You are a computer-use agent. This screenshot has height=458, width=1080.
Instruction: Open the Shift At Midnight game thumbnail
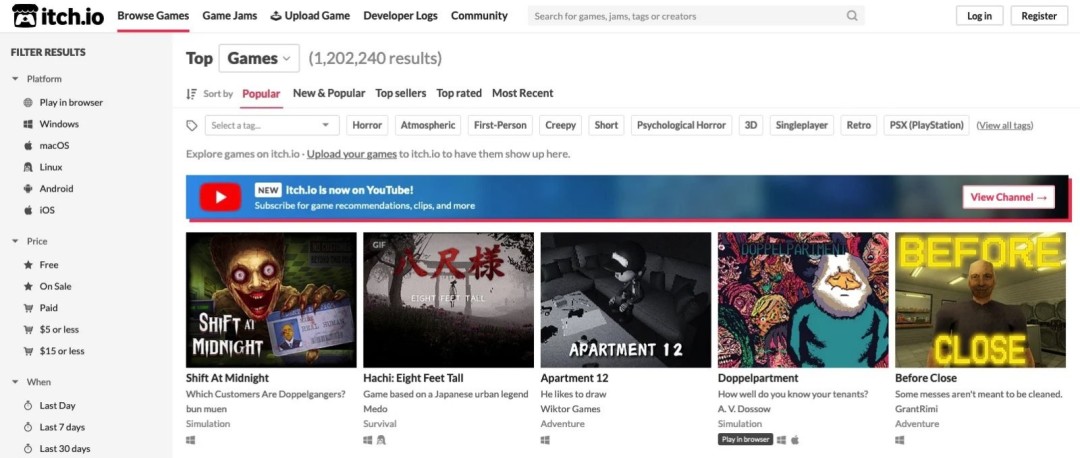pyautogui.click(x=271, y=300)
